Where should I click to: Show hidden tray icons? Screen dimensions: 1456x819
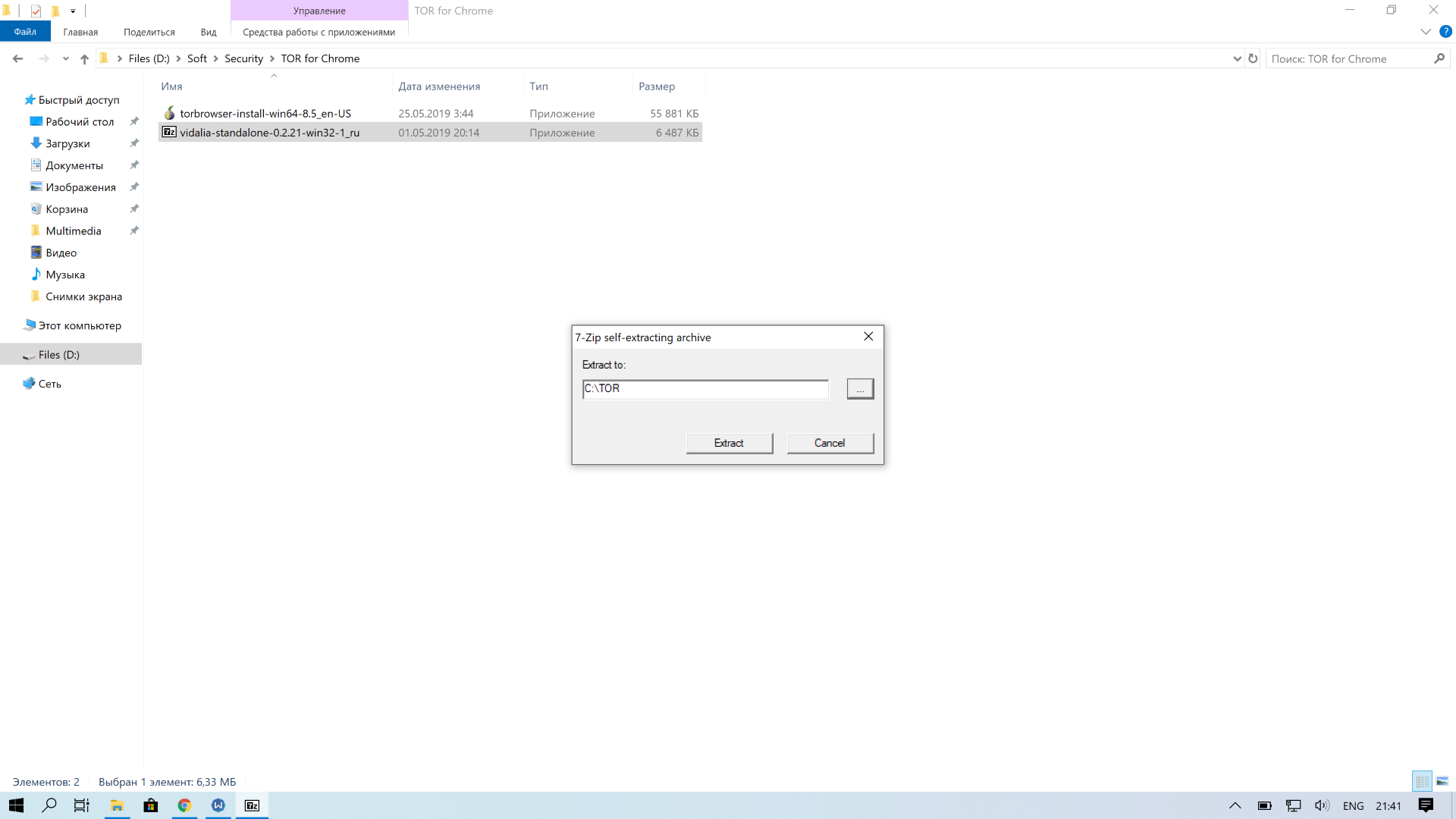1235,805
